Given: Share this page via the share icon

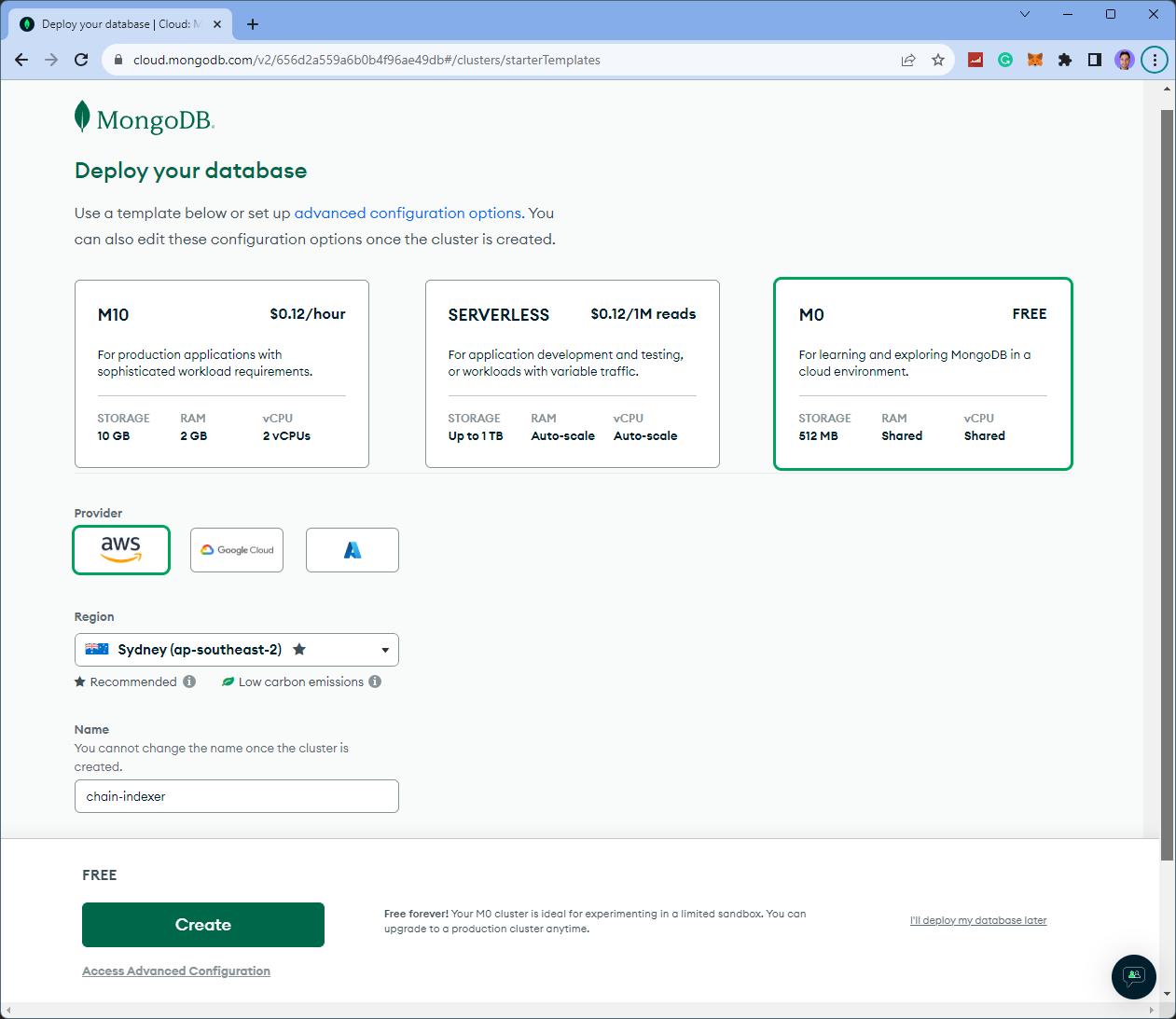Looking at the screenshot, I should pyautogui.click(x=908, y=60).
